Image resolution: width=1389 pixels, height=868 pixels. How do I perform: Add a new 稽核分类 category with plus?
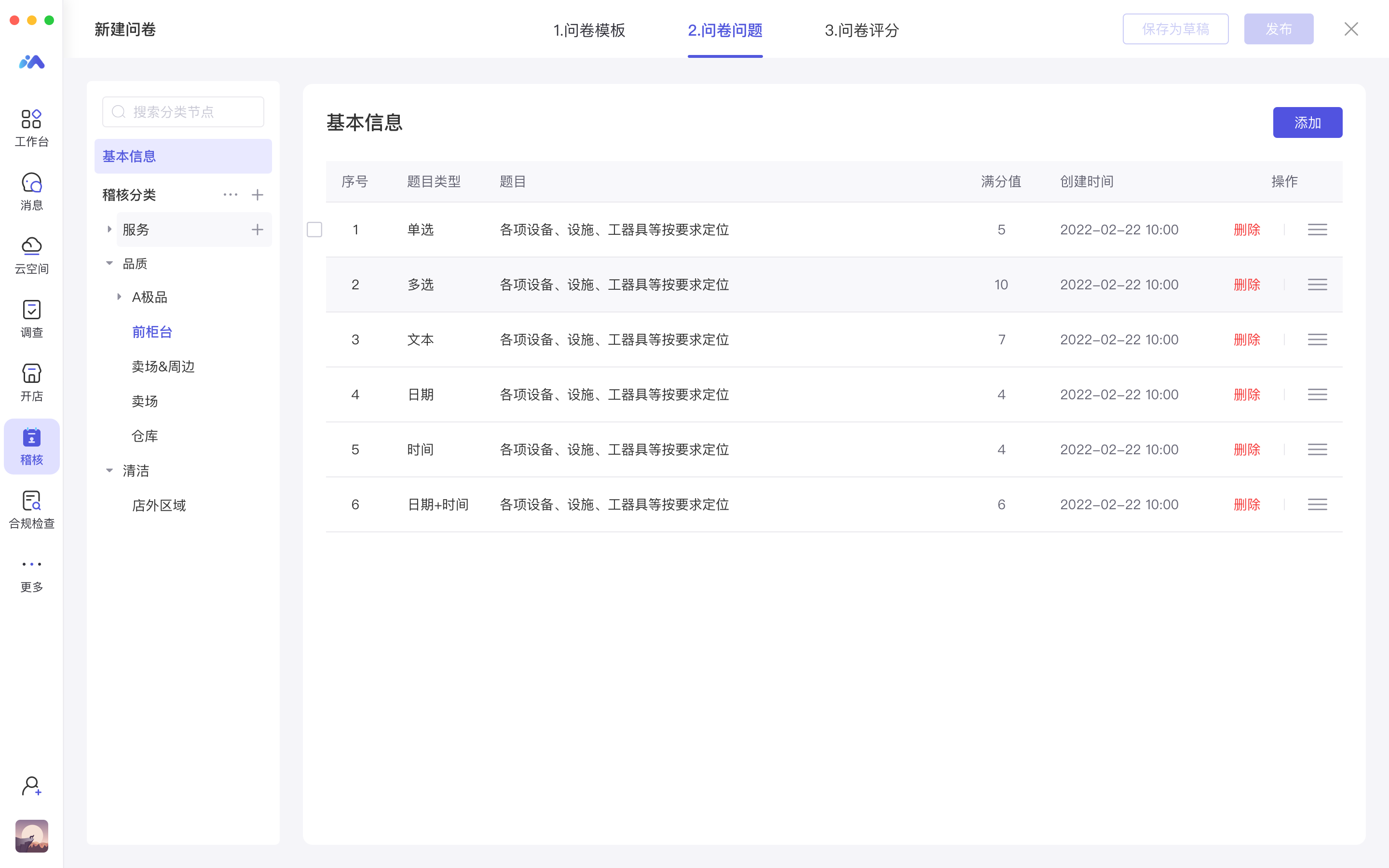point(258,195)
